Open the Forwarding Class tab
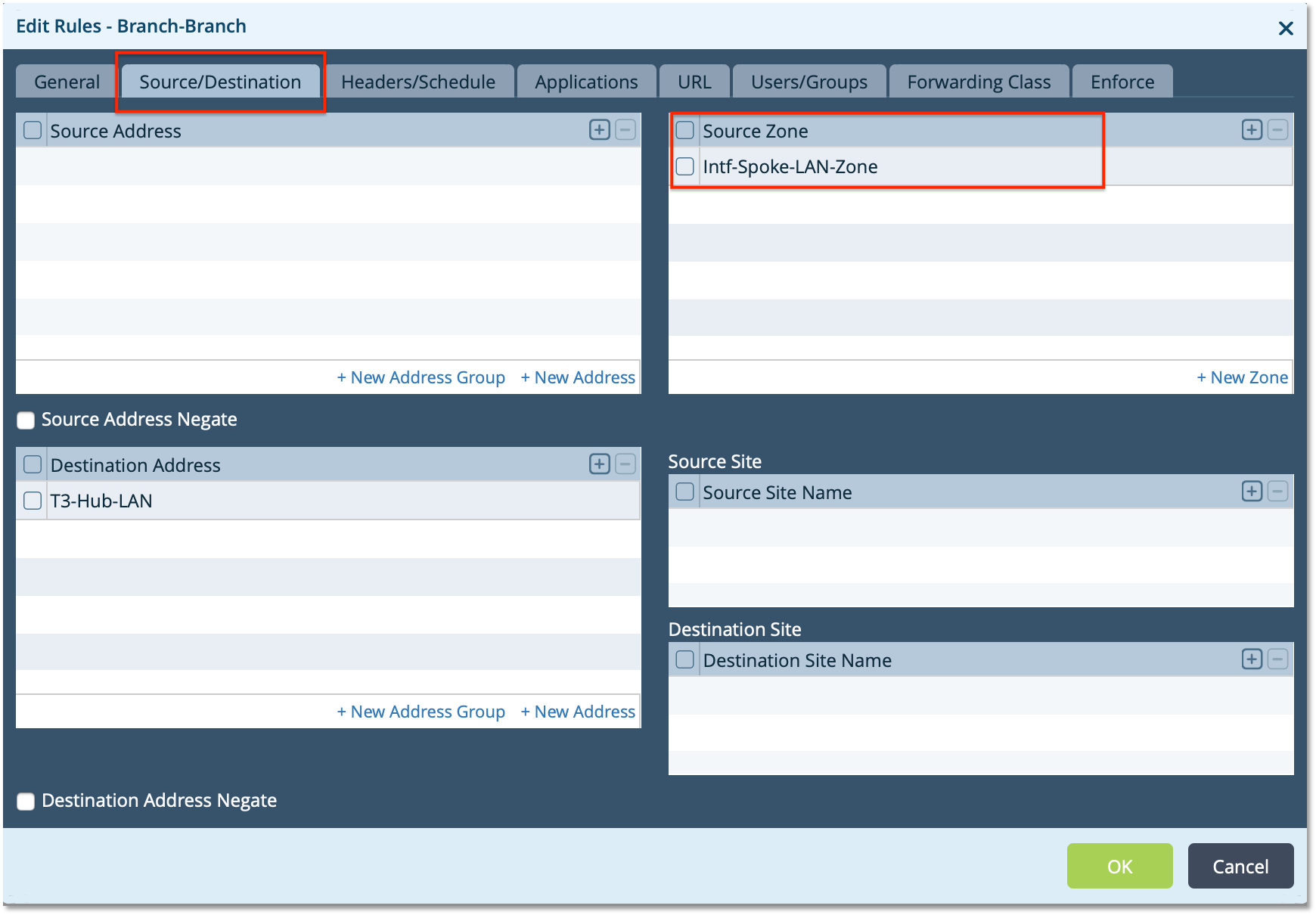Screen dimensions: 1316x915 (x=979, y=81)
